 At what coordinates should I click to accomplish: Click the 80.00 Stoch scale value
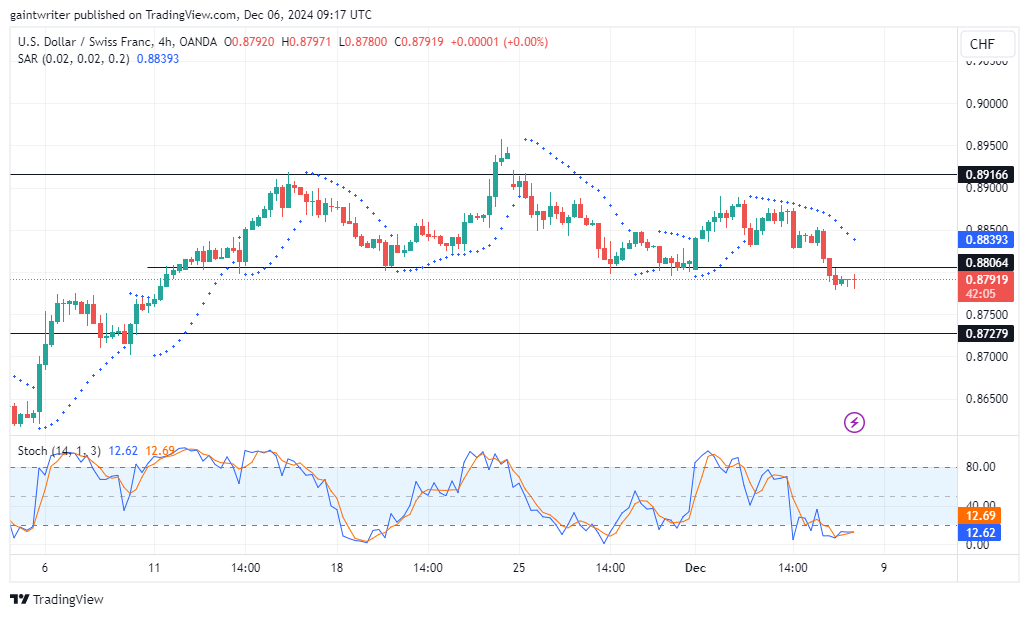click(x=980, y=467)
